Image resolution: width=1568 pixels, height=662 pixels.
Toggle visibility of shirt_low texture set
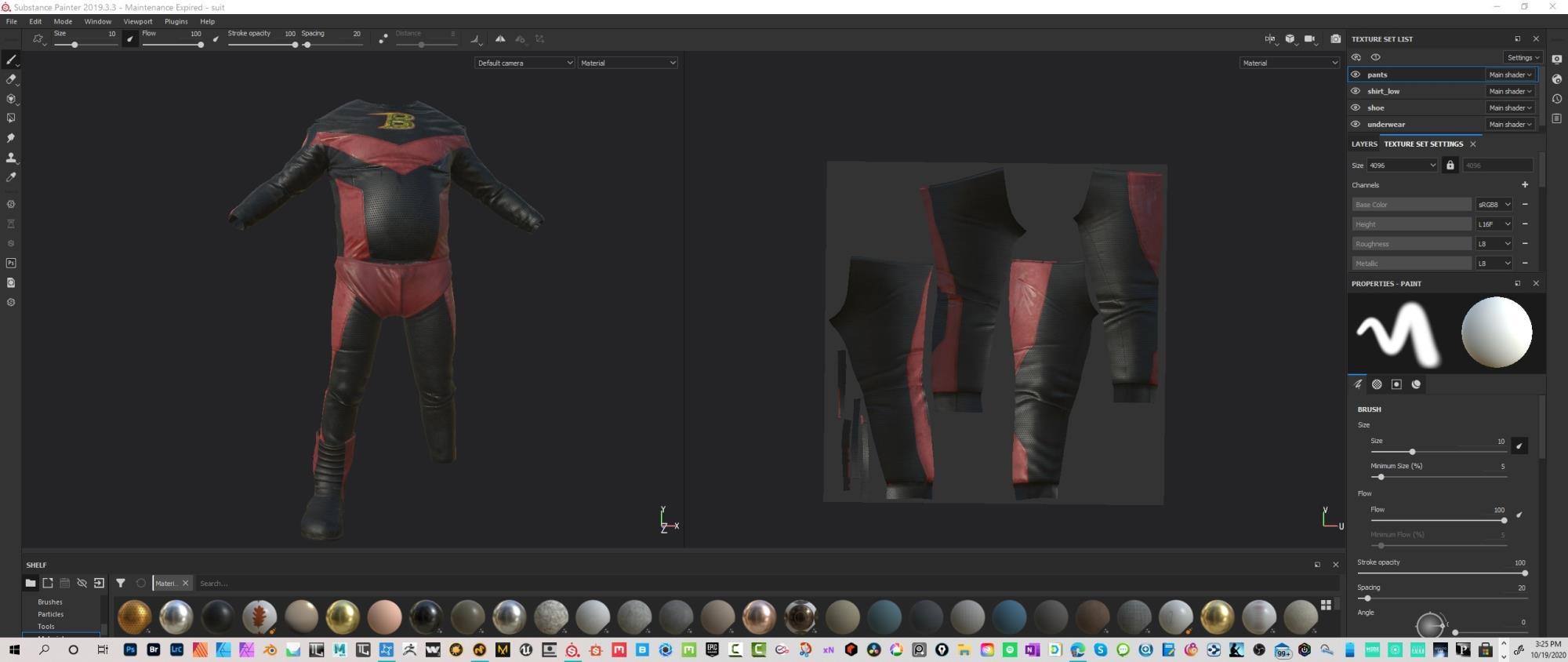1356,91
